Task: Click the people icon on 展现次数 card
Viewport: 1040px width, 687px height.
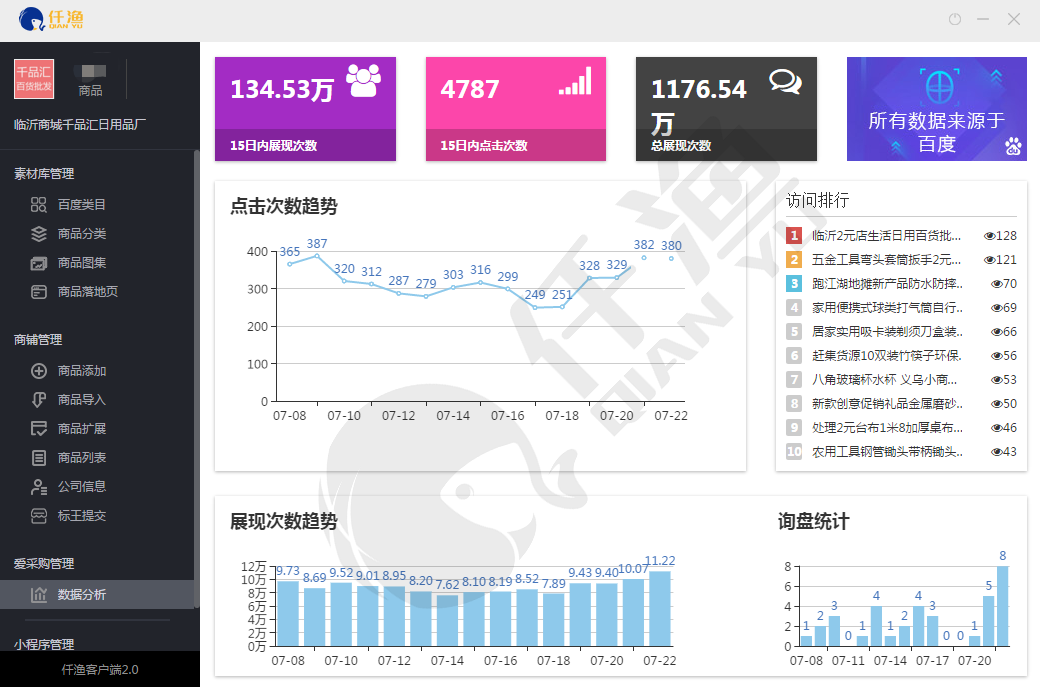Action: coord(364,81)
